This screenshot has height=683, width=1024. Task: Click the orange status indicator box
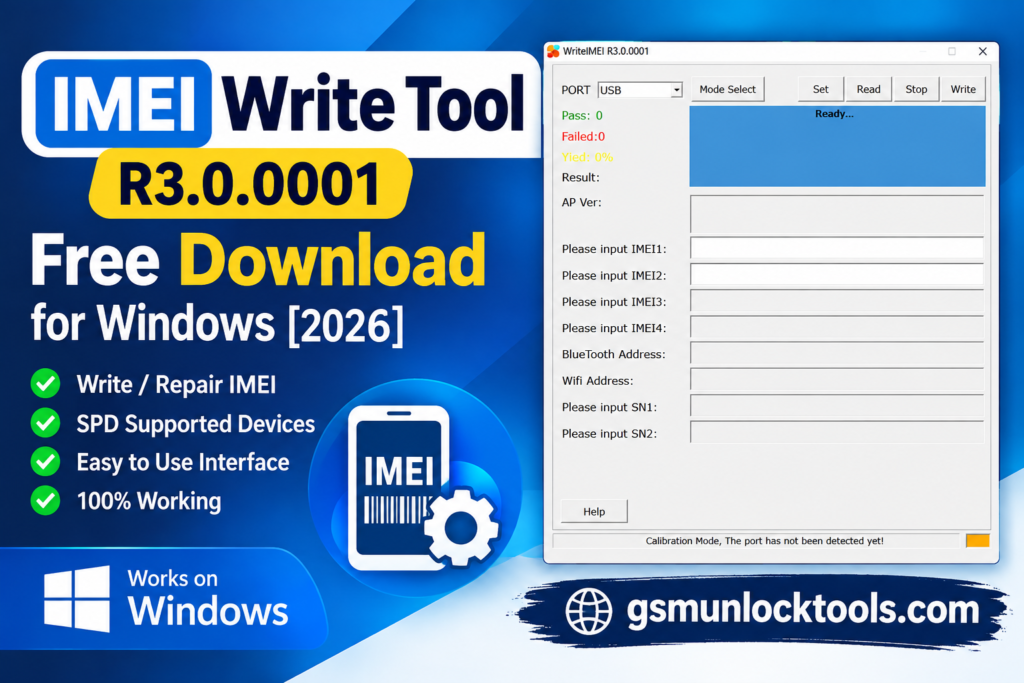pos(978,541)
